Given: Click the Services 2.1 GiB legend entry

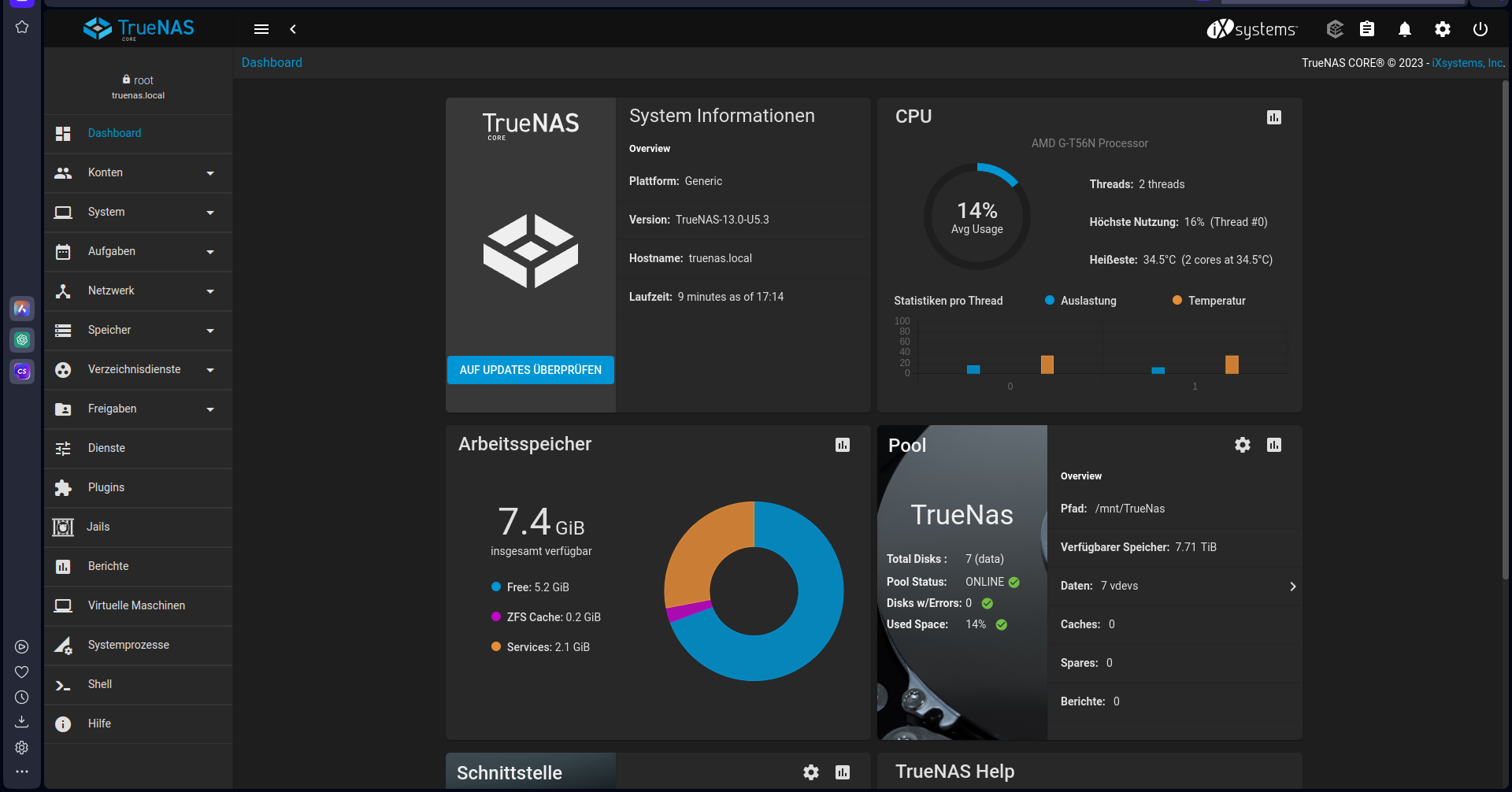Looking at the screenshot, I should click(540, 647).
